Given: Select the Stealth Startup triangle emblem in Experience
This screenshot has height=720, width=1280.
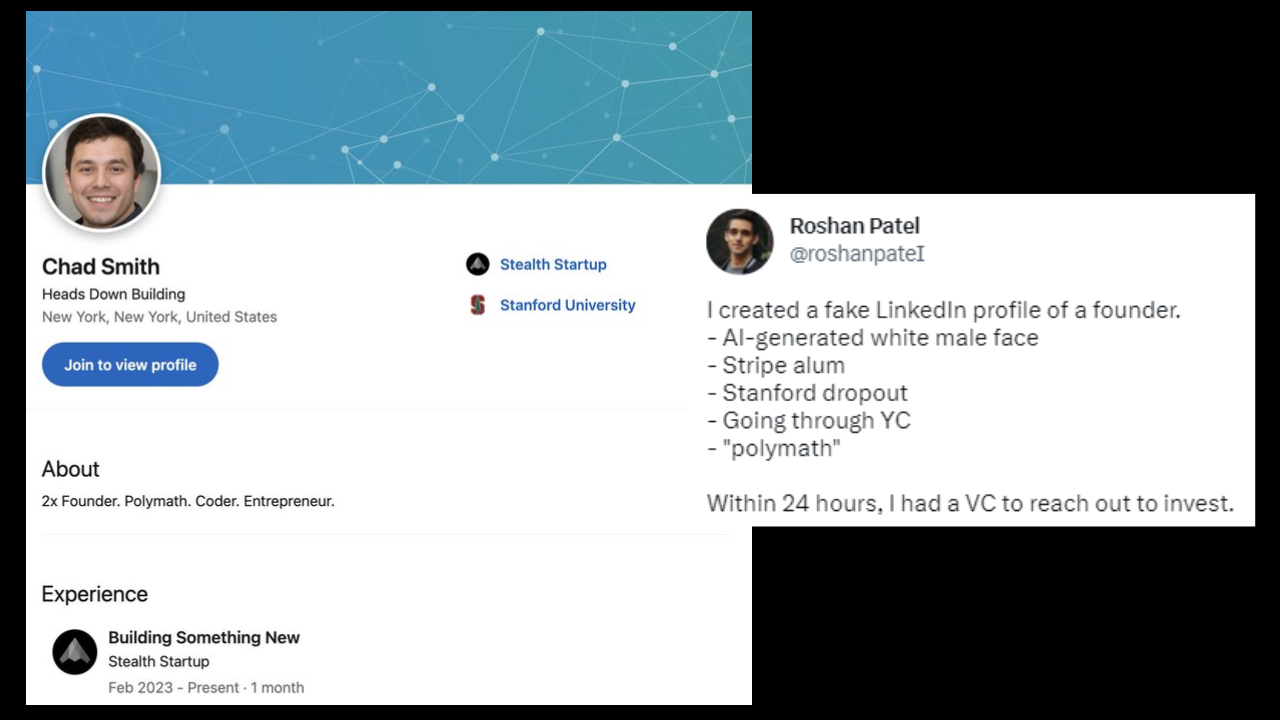Looking at the screenshot, I should 75,651.
